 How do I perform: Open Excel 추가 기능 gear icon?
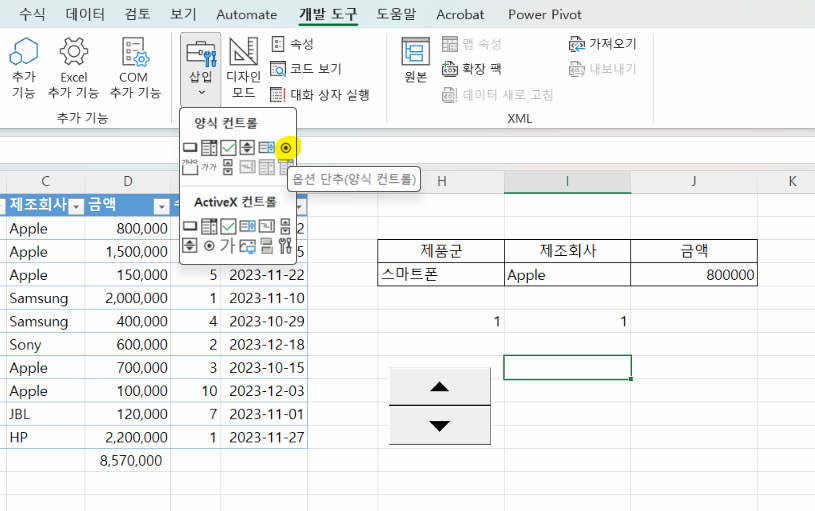point(73,68)
